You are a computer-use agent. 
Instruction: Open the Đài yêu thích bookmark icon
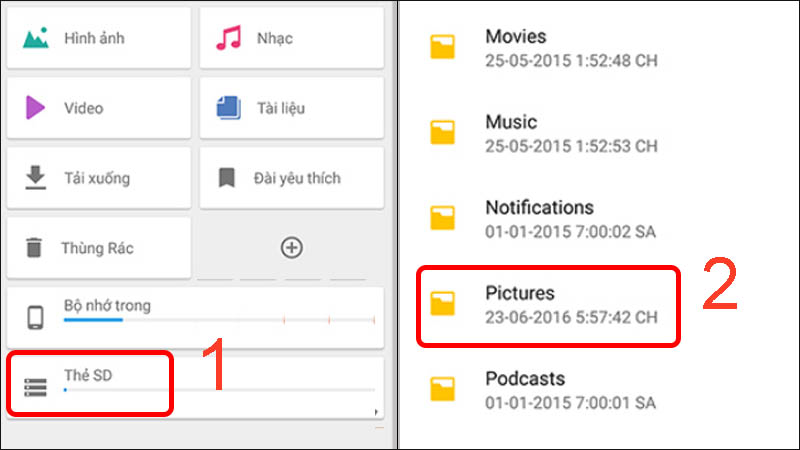click(x=227, y=178)
